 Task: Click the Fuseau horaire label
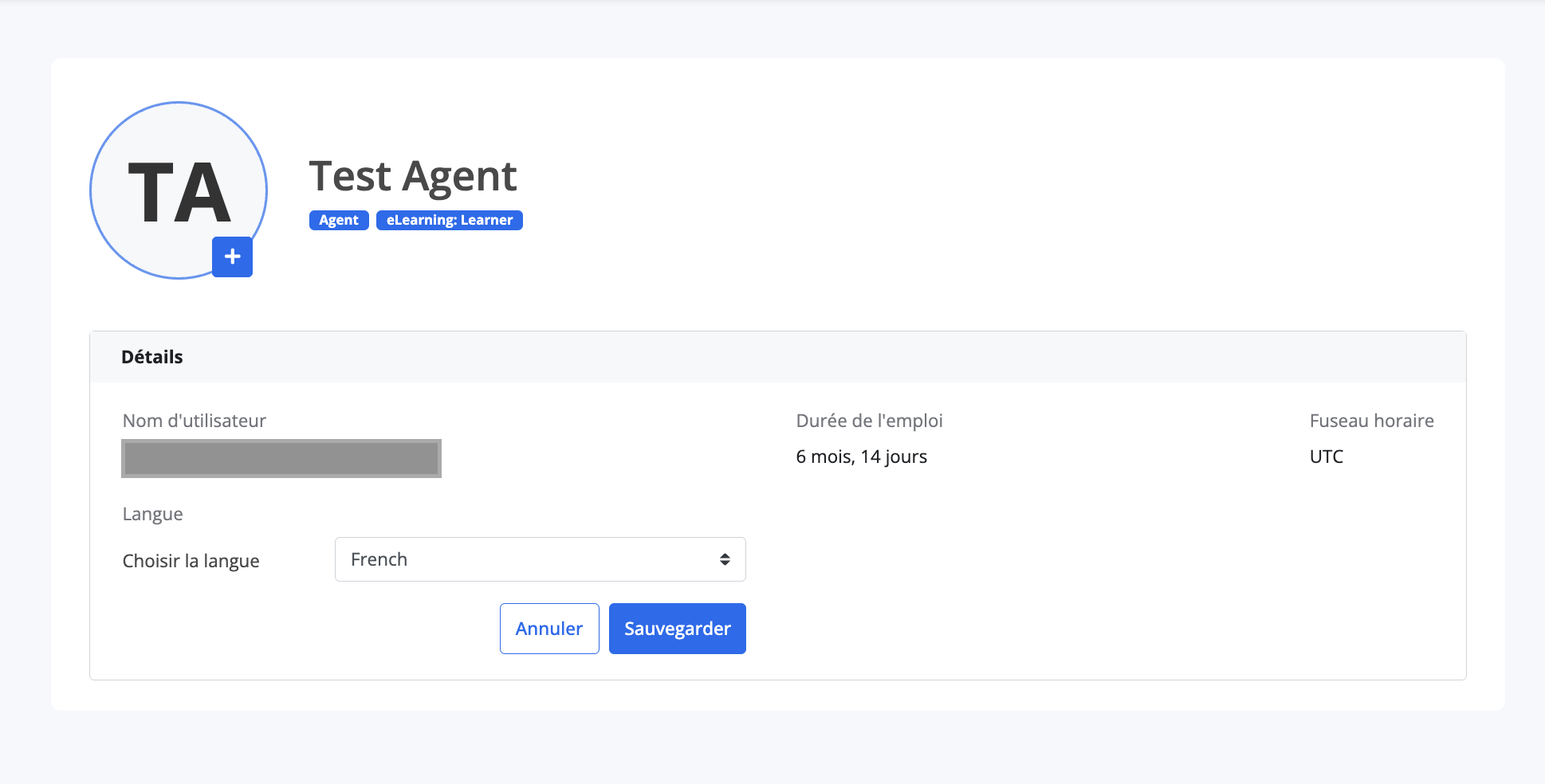1372,421
